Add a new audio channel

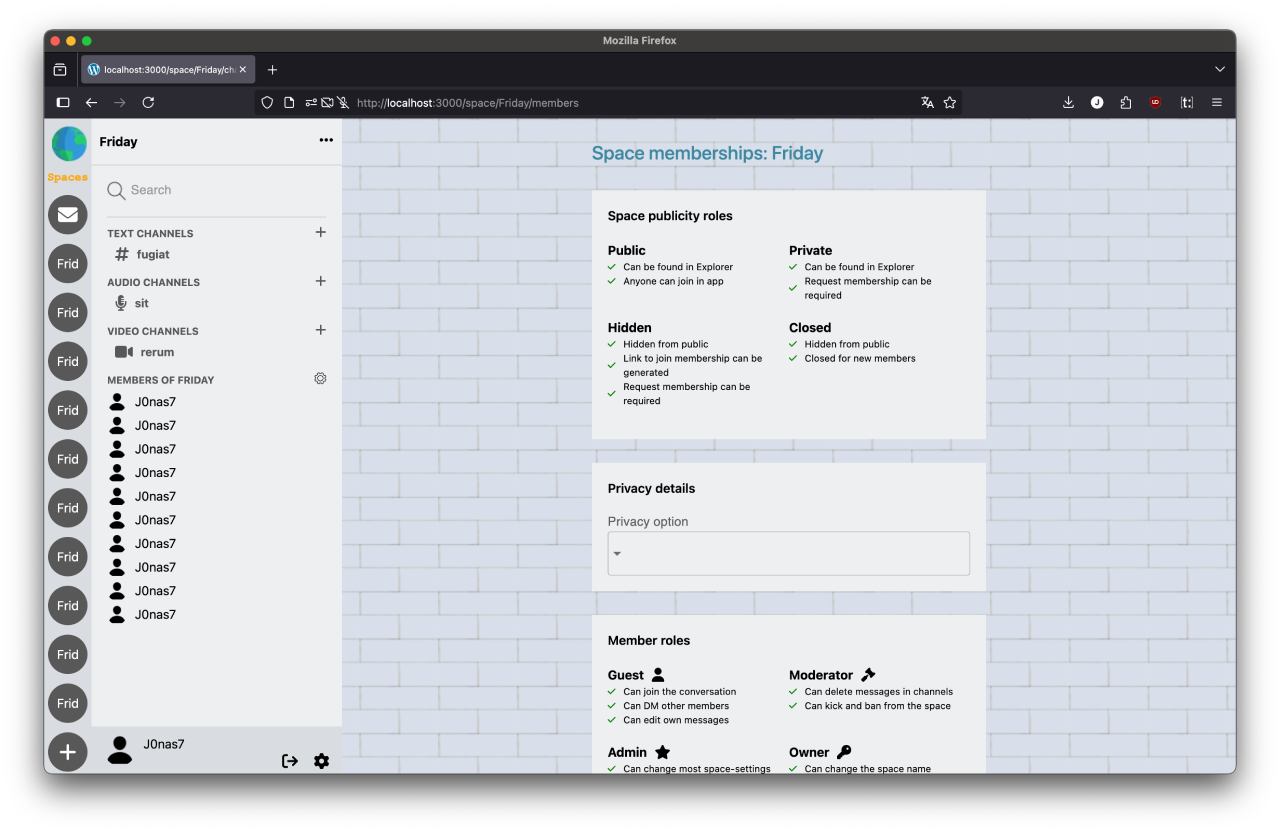click(320, 281)
